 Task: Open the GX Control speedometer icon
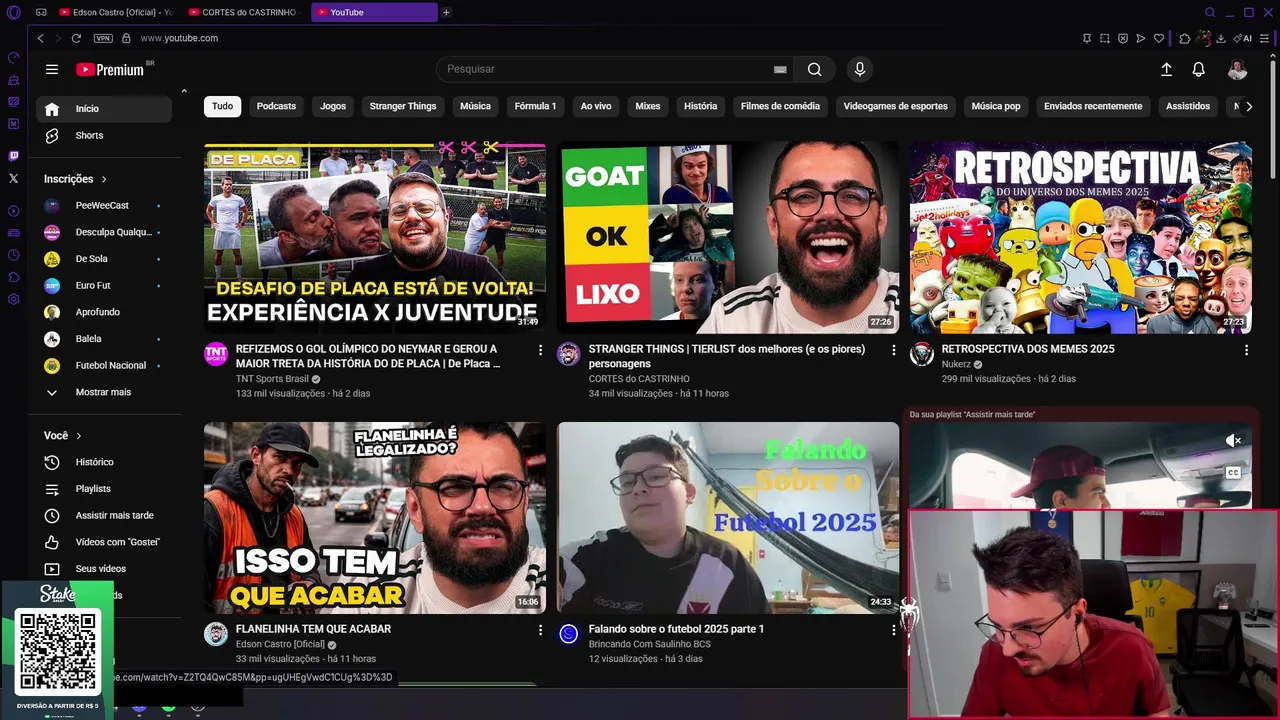click(13, 57)
